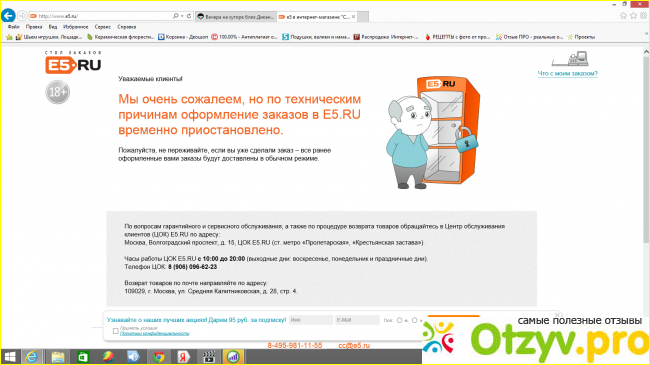Click the vertical scrollbar thumb

[x=646, y=149]
